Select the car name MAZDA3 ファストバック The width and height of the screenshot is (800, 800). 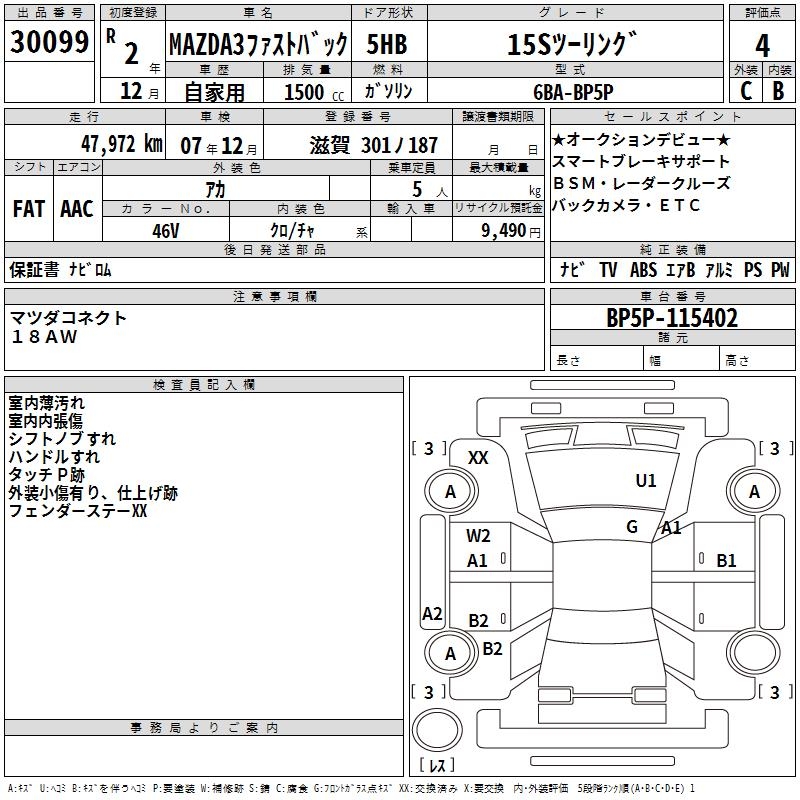pyautogui.click(x=258, y=44)
